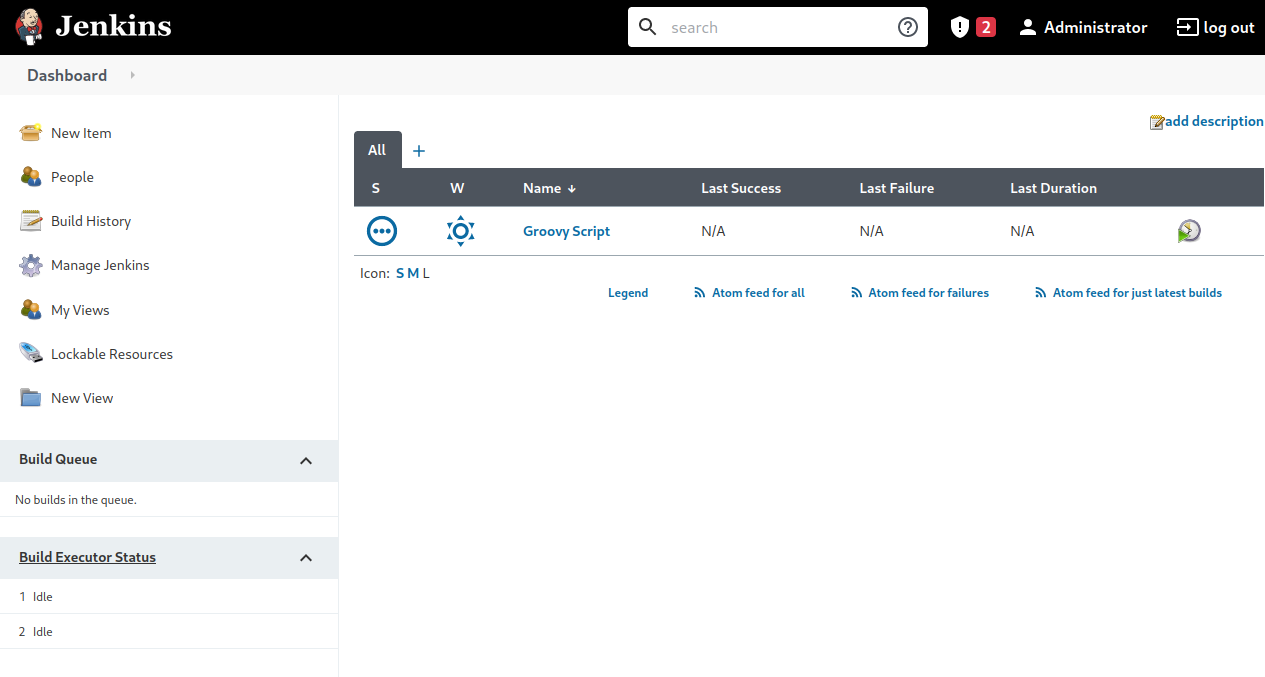
Task: Click the Build History notepad icon
Action: coord(31,221)
